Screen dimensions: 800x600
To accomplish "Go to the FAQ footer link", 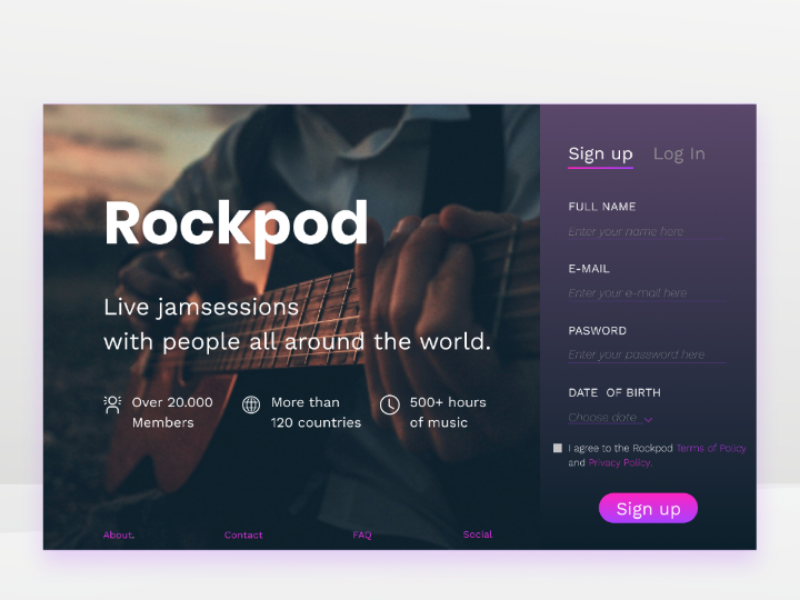I will pyautogui.click(x=362, y=535).
